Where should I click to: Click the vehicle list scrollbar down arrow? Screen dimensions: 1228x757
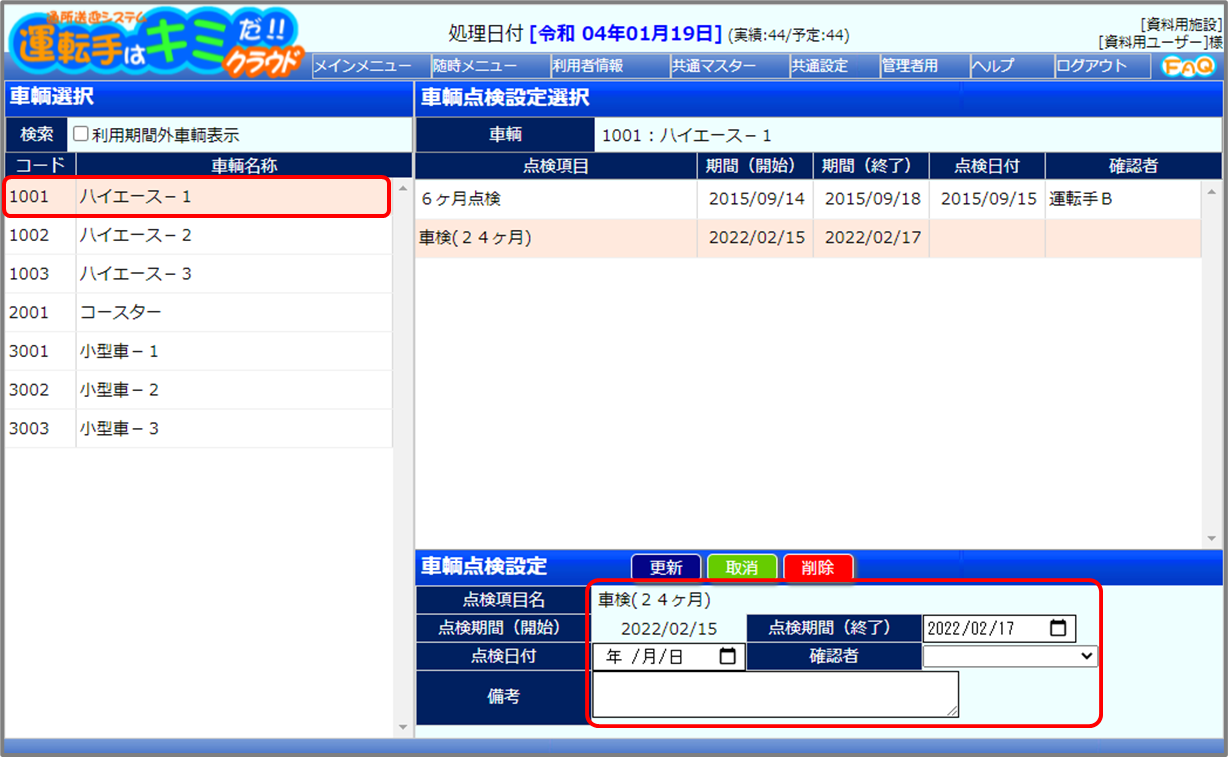(403, 727)
